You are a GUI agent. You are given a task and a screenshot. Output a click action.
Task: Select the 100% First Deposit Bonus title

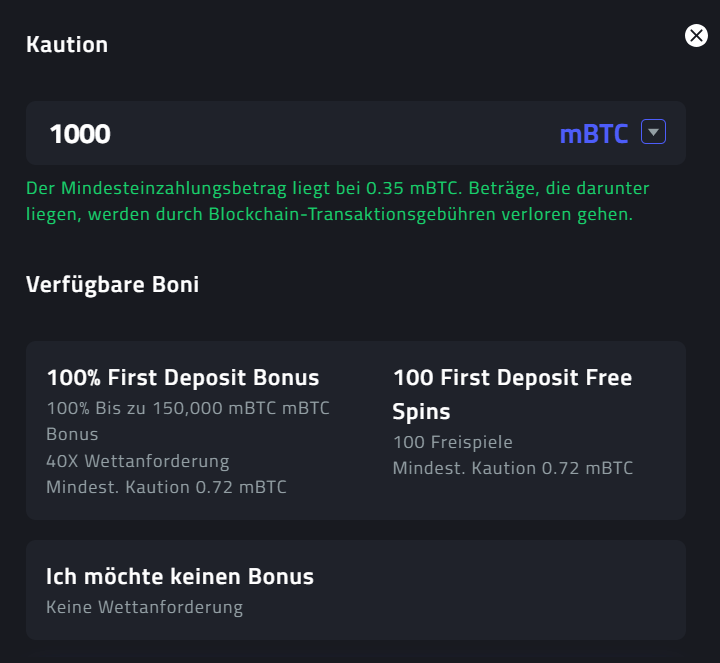click(183, 378)
